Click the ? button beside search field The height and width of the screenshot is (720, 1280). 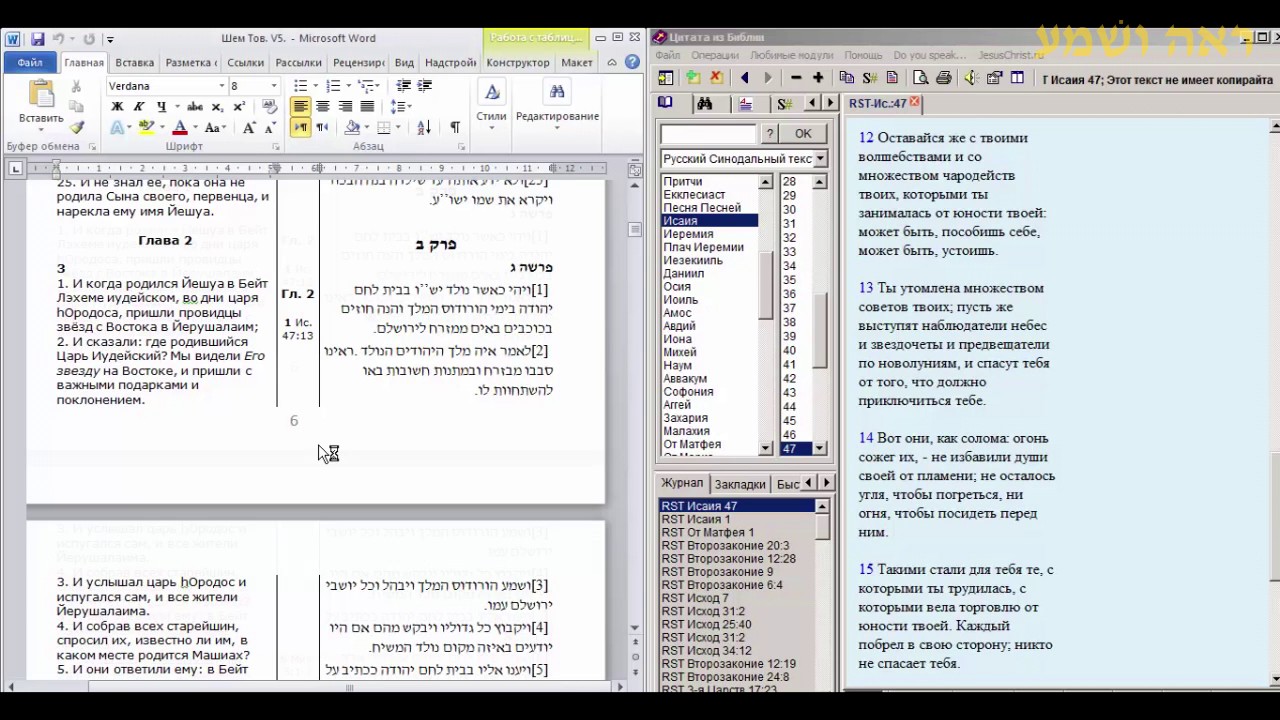[x=769, y=133]
